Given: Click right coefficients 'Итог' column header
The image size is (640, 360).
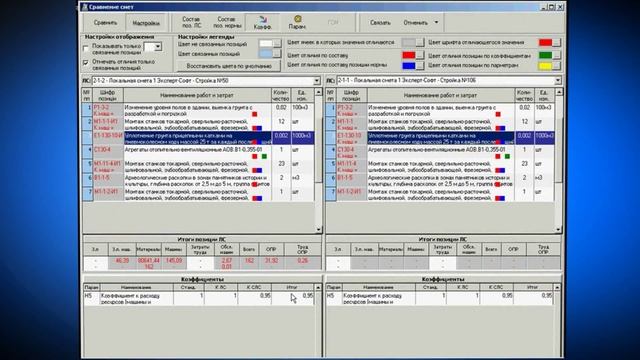Looking at the screenshot, I should [x=532, y=287].
